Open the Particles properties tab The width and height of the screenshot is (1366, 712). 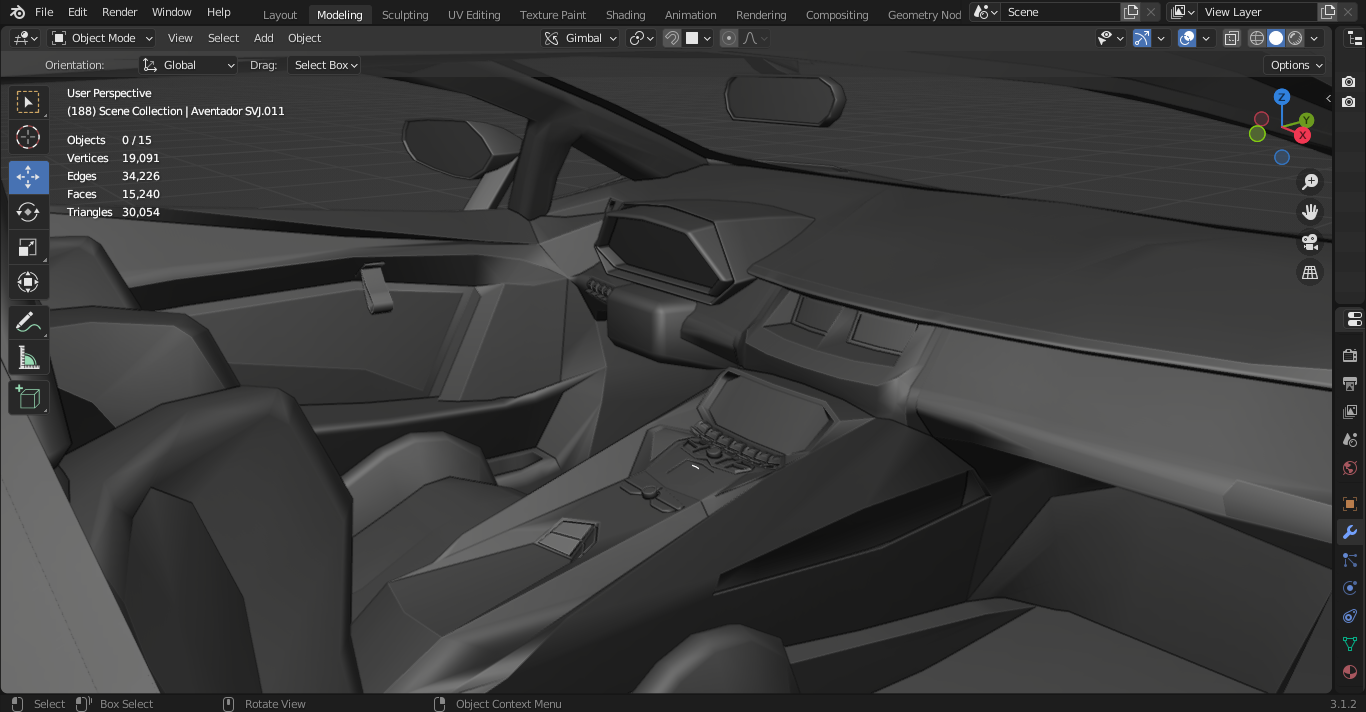coord(1350,560)
